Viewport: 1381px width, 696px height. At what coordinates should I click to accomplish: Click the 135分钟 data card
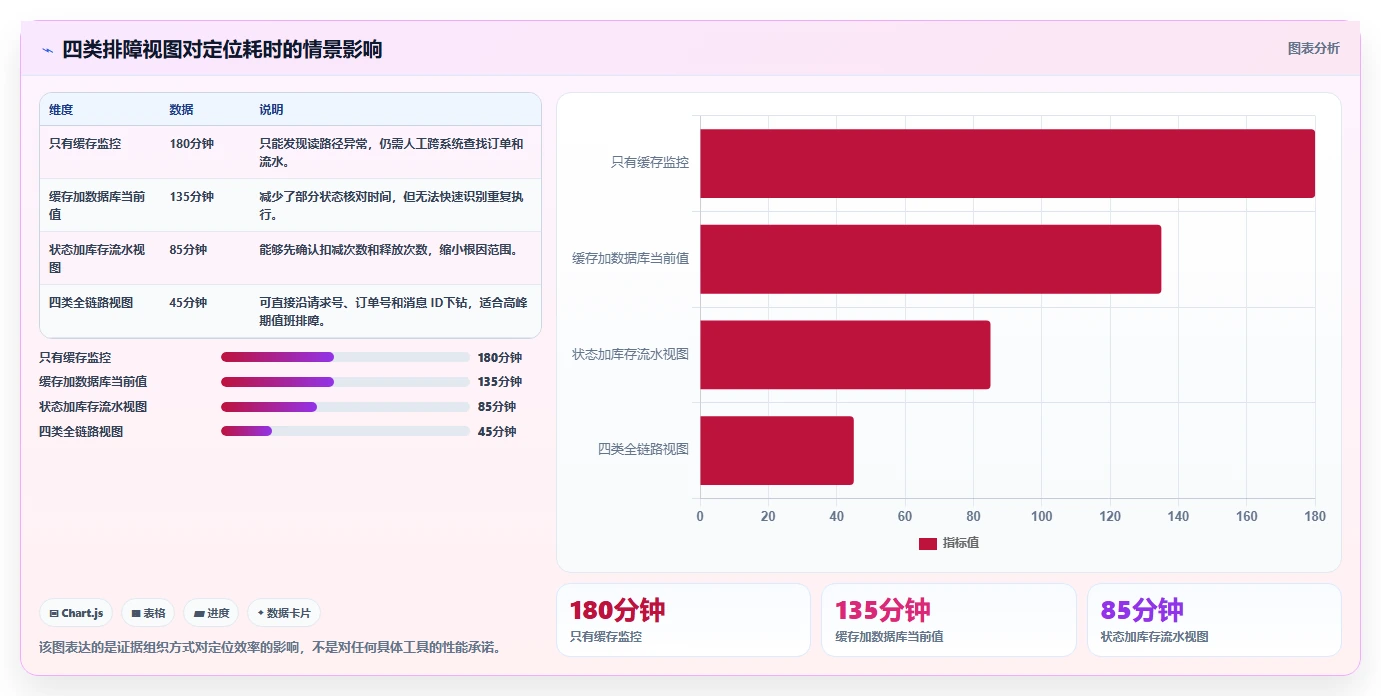coord(949,620)
